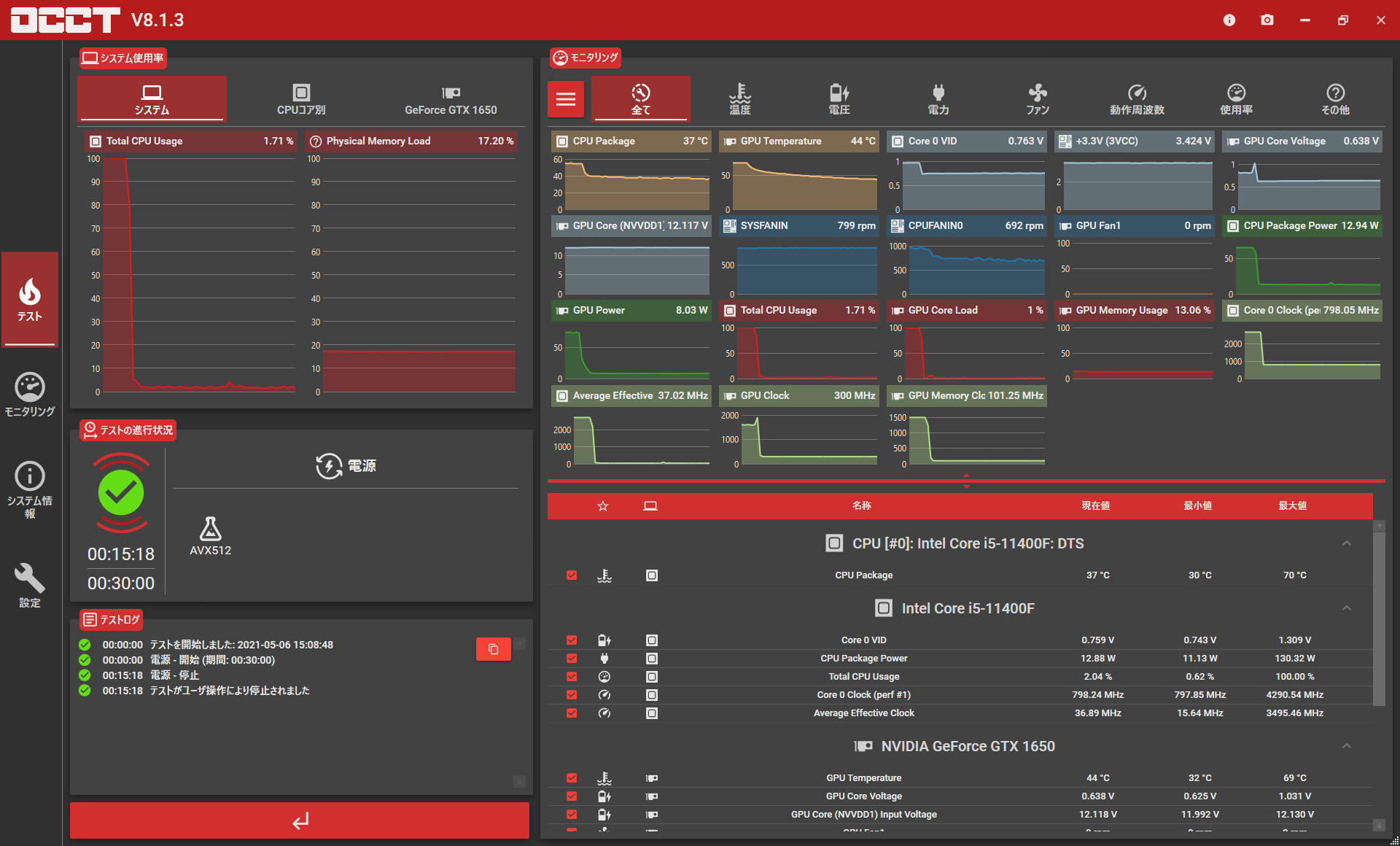The width and height of the screenshot is (1400, 846).
Task: Click the red return arrow button
Action: pyautogui.click(x=300, y=821)
